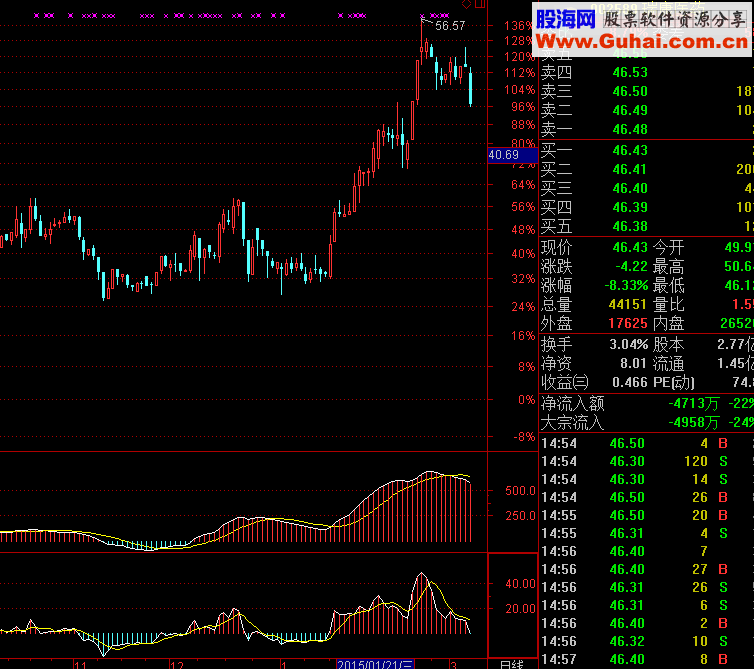The width and height of the screenshot is (754, 669).
Task: Select the 卖二 ask row at 46.49
Action: pos(646,111)
